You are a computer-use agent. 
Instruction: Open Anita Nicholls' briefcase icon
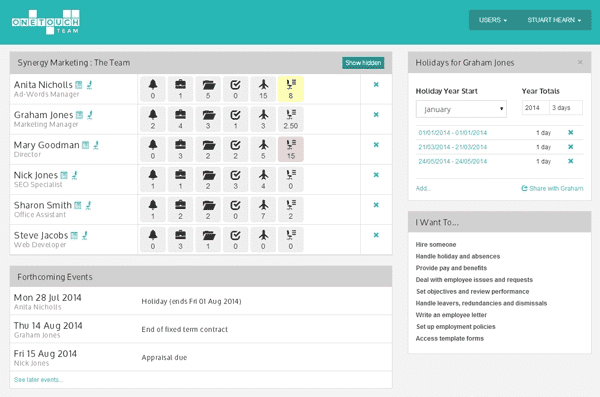(180, 89)
